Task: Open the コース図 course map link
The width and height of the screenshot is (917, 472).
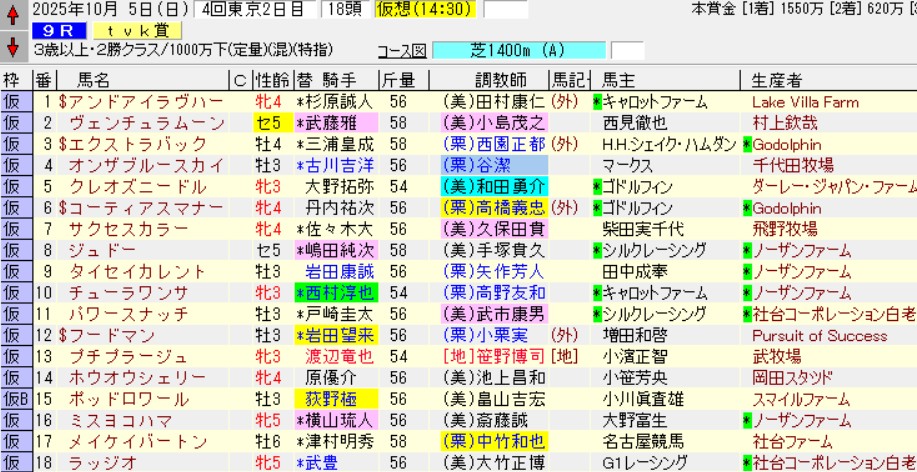Action: [x=402, y=51]
